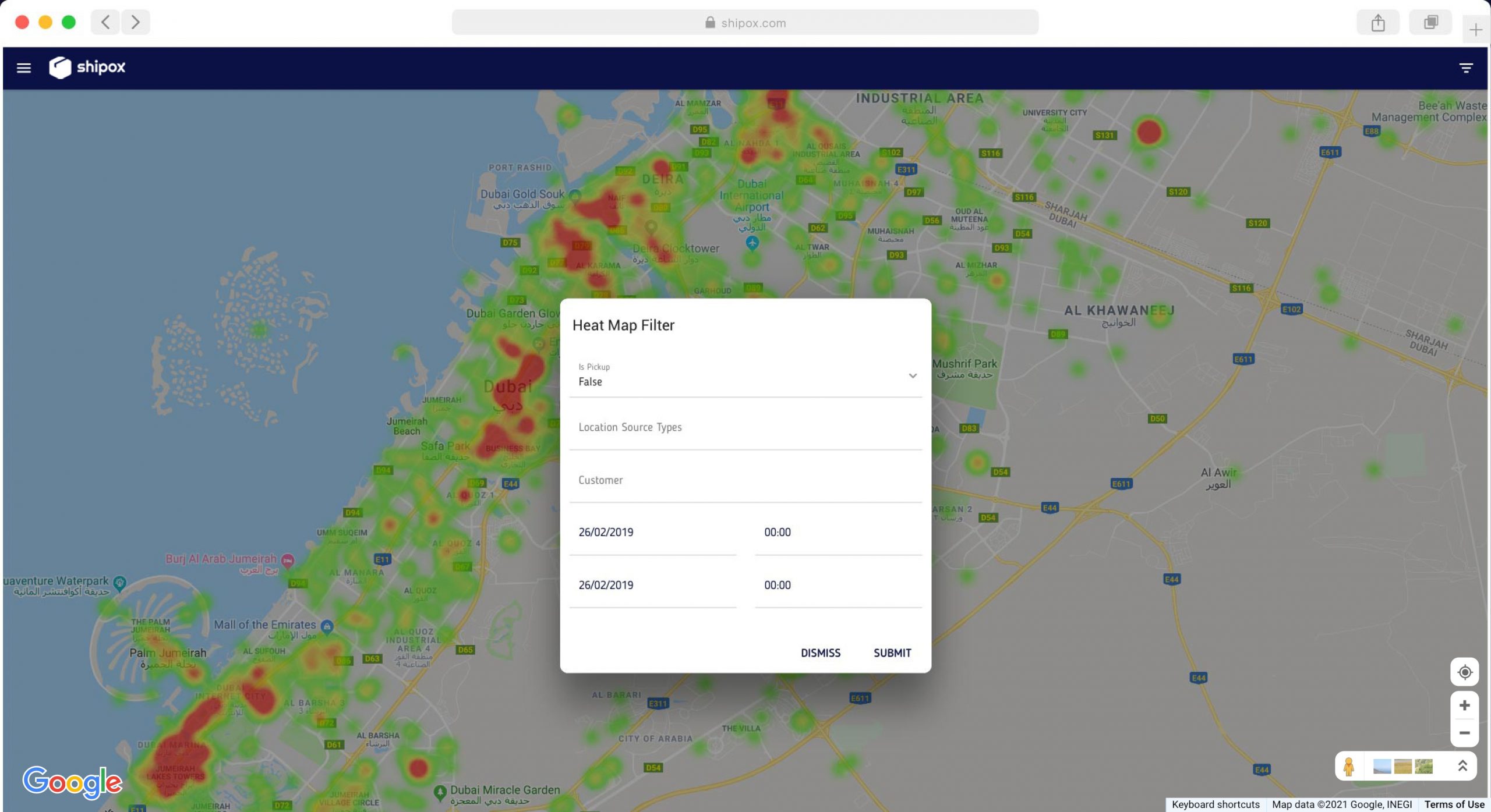Enable the map expand toggle bottom right

pos(1463,765)
